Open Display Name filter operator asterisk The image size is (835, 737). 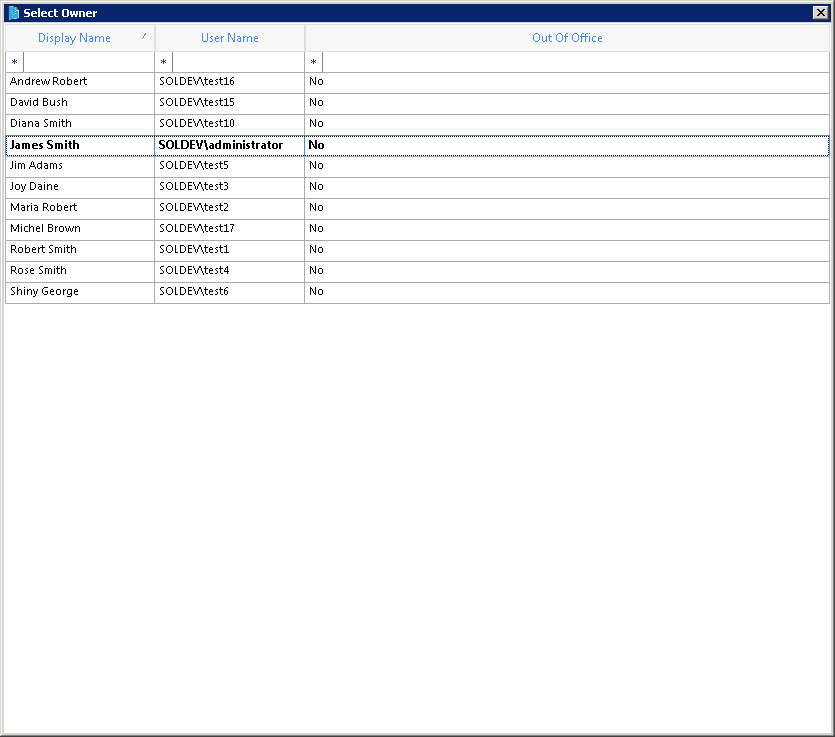point(14,62)
